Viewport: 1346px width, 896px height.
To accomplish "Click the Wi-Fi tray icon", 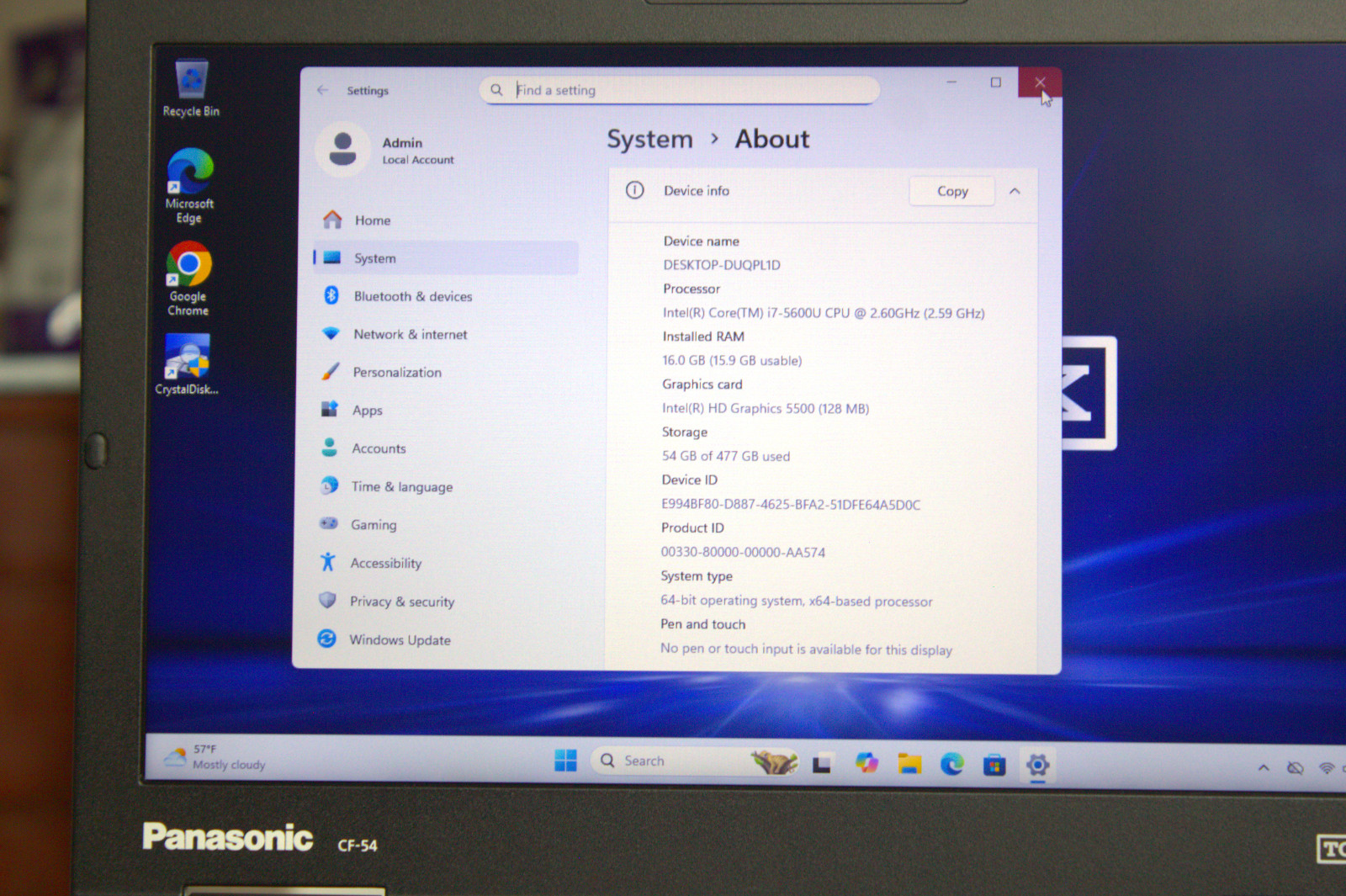I will (x=1327, y=768).
